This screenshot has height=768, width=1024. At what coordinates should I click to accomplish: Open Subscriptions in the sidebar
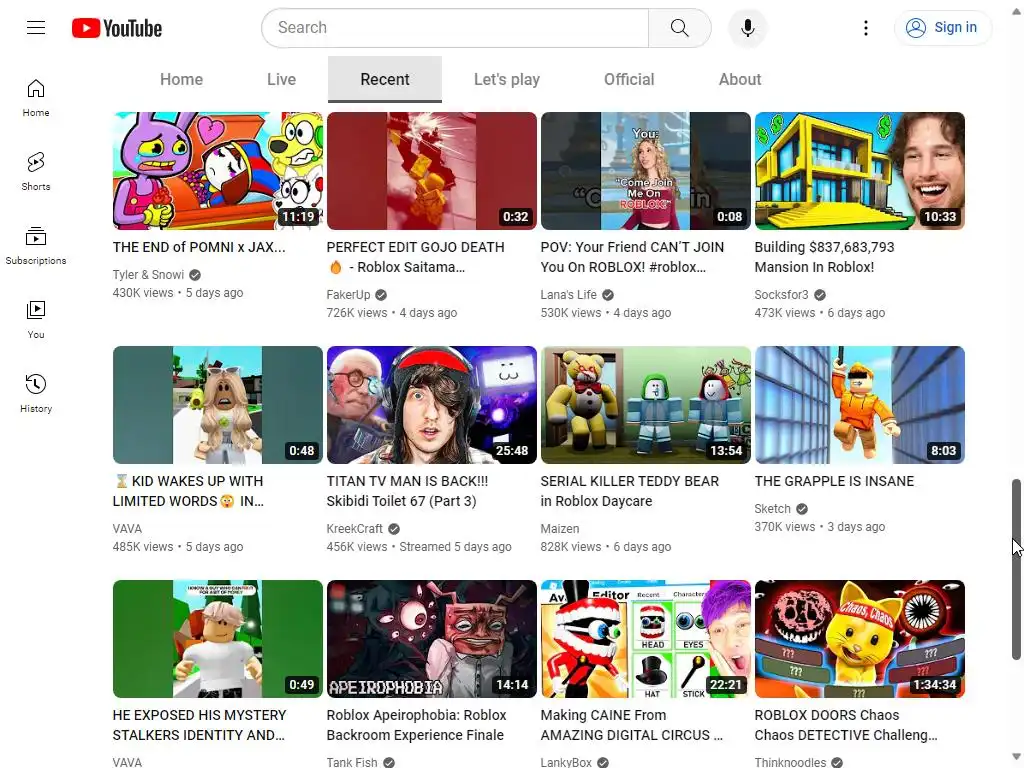point(36,246)
